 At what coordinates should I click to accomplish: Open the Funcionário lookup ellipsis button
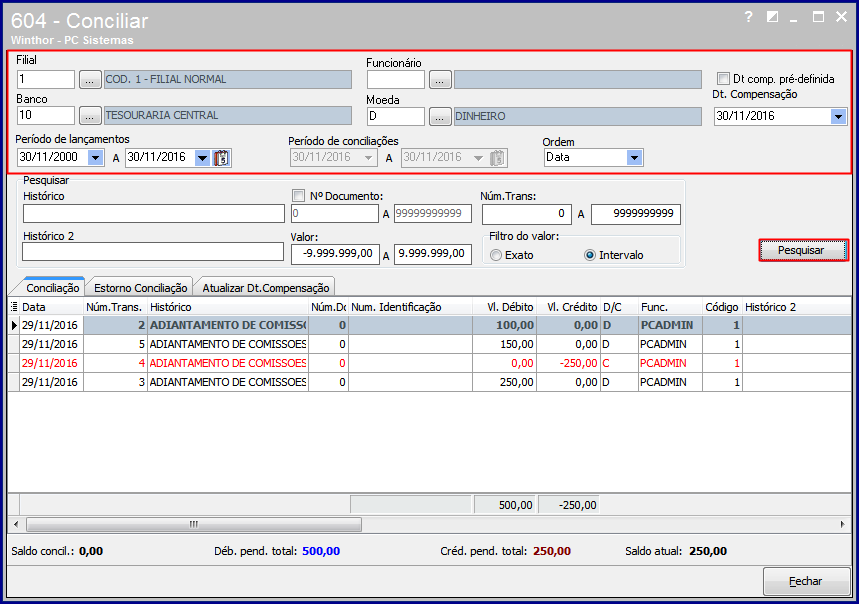pos(439,80)
